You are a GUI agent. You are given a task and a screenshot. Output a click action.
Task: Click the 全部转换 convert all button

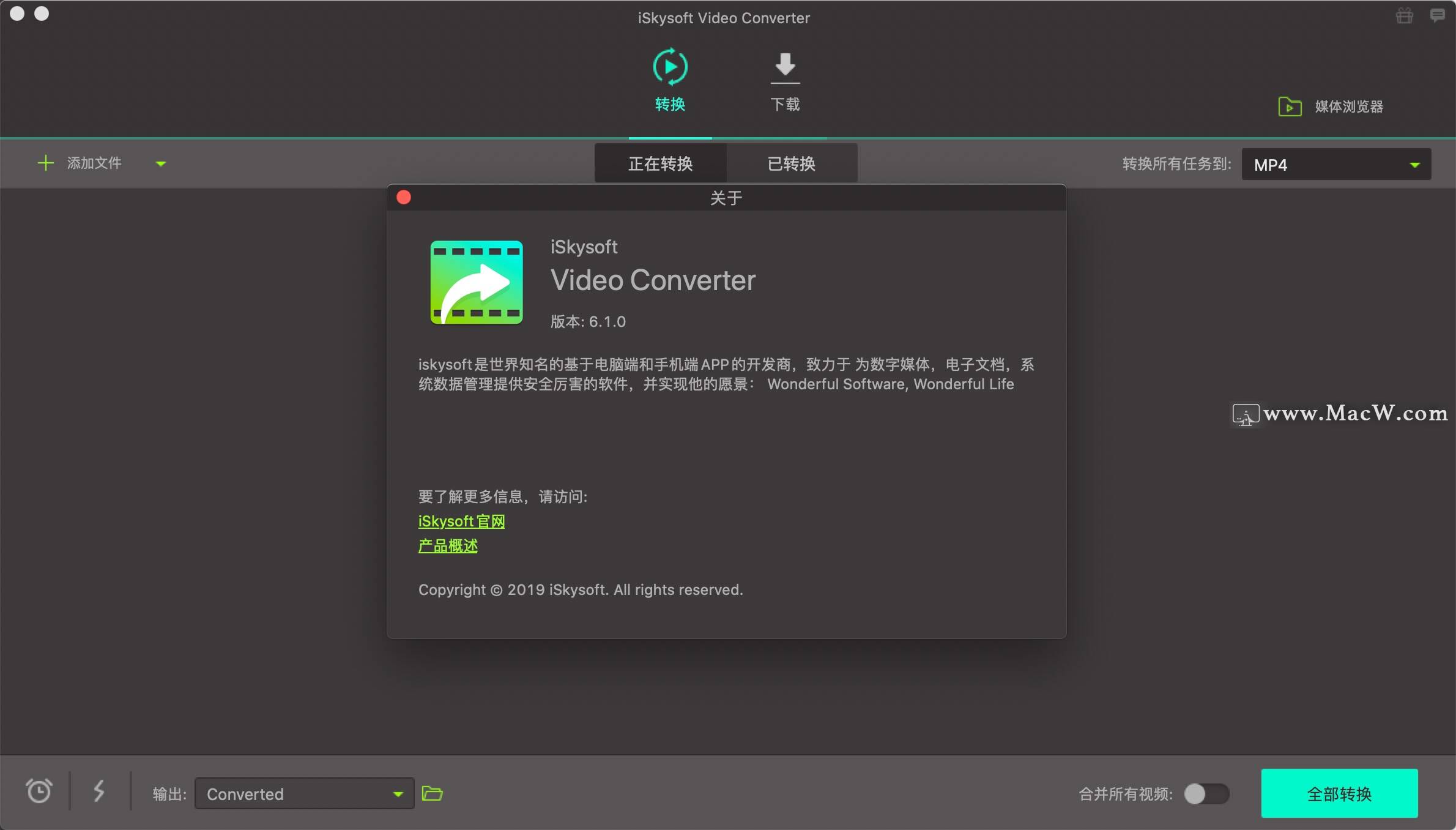tap(1340, 793)
